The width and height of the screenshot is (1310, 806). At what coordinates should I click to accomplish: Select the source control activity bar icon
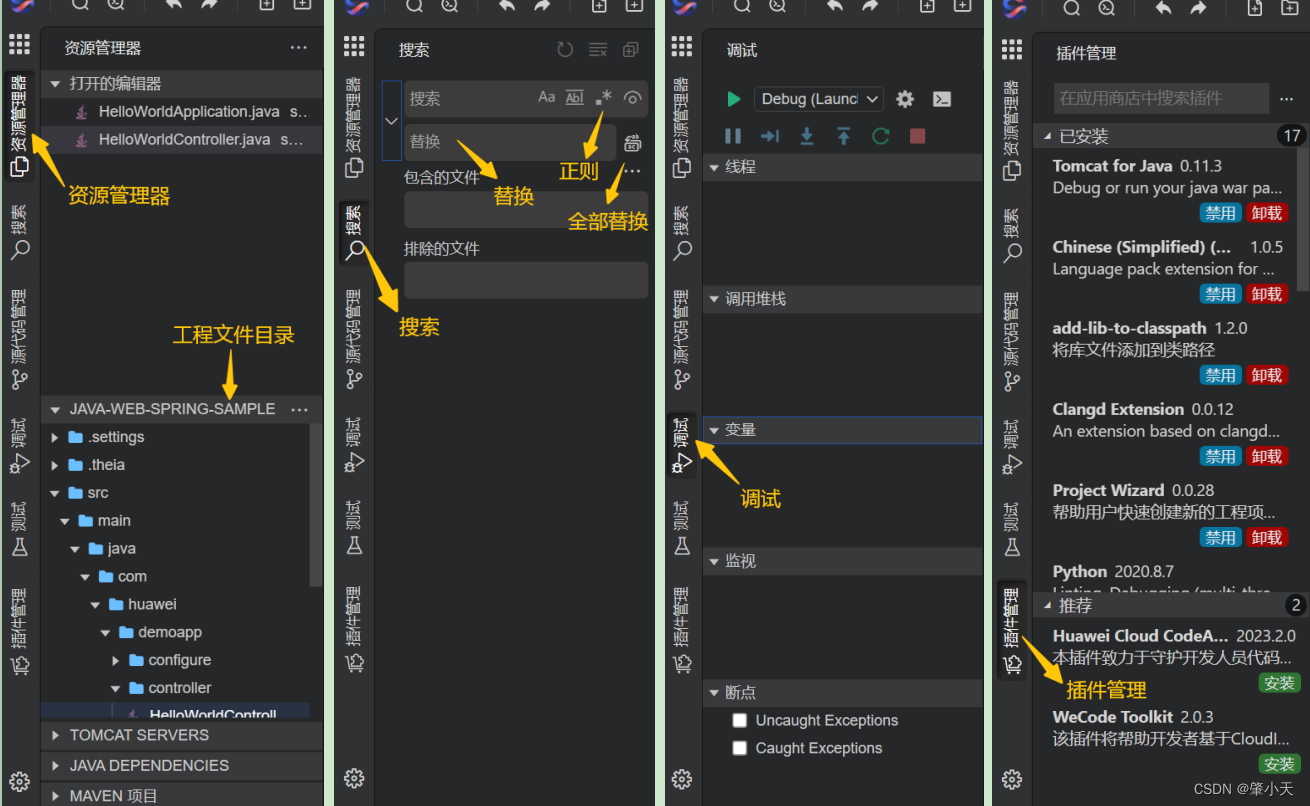pos(20,378)
